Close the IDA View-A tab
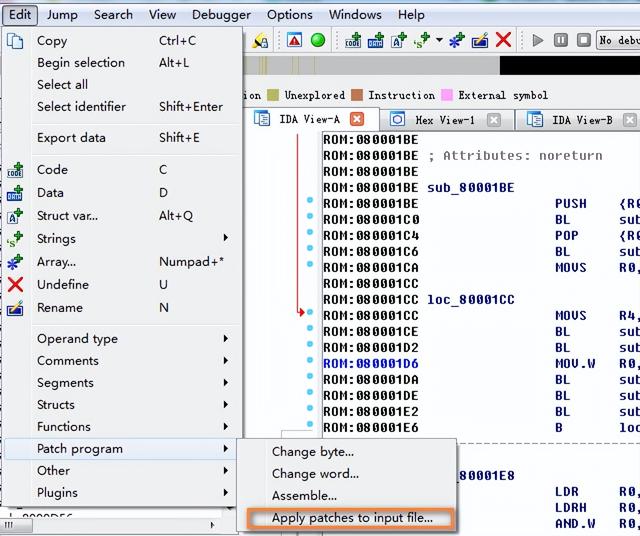The height and width of the screenshot is (536, 640). [x=358, y=120]
